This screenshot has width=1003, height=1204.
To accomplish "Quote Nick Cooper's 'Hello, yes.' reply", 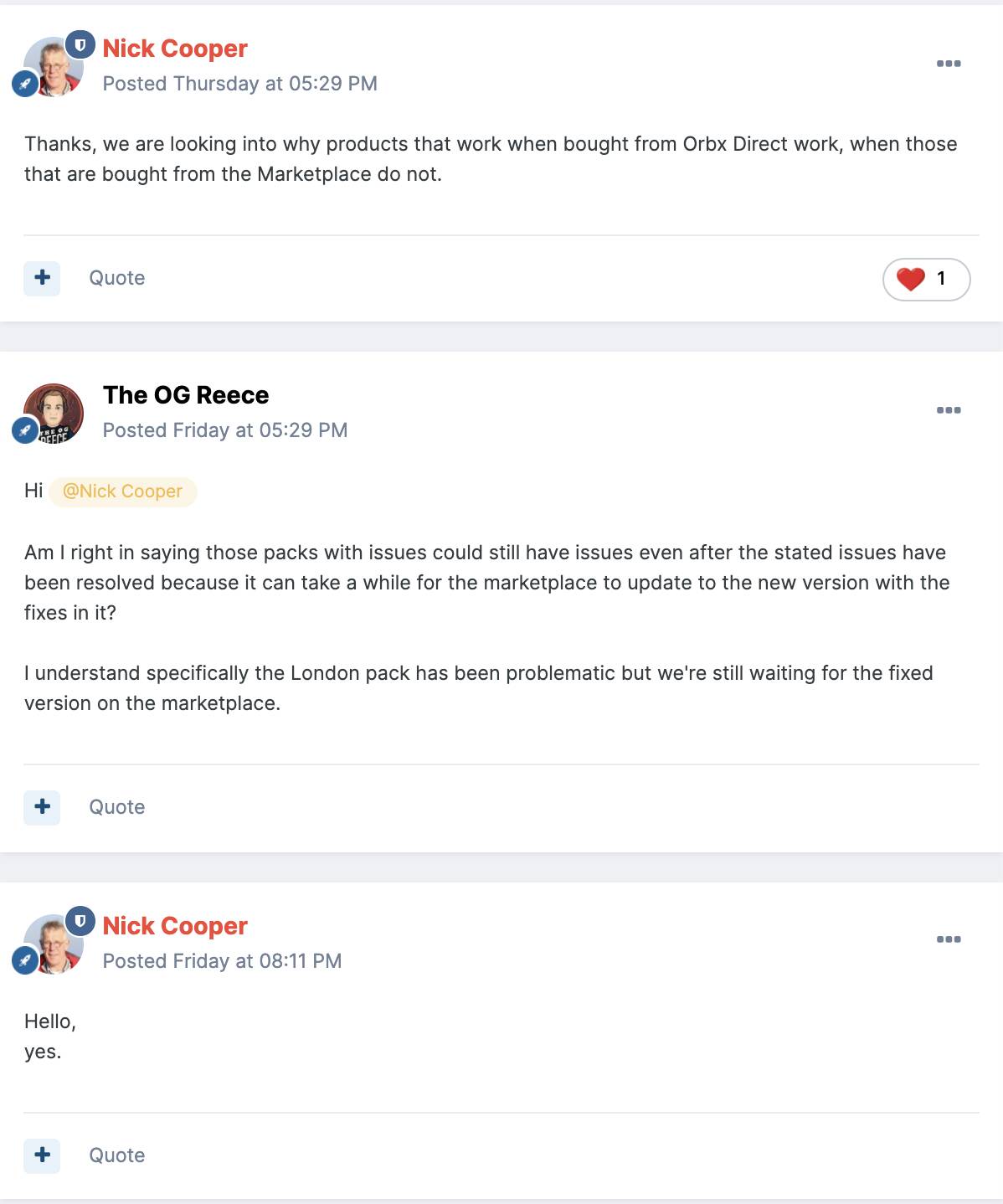I will 117,1155.
